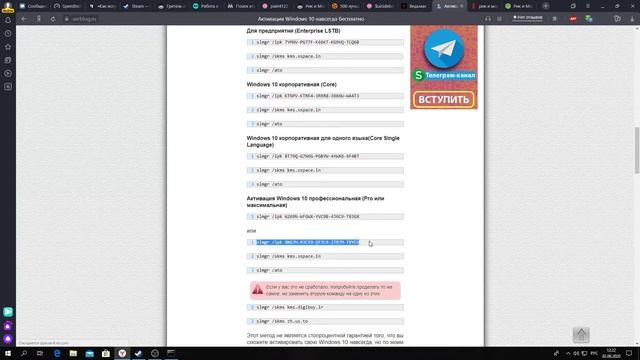Switch to the Steam tab
Viewport: 640px width, 360px height.
136,6
